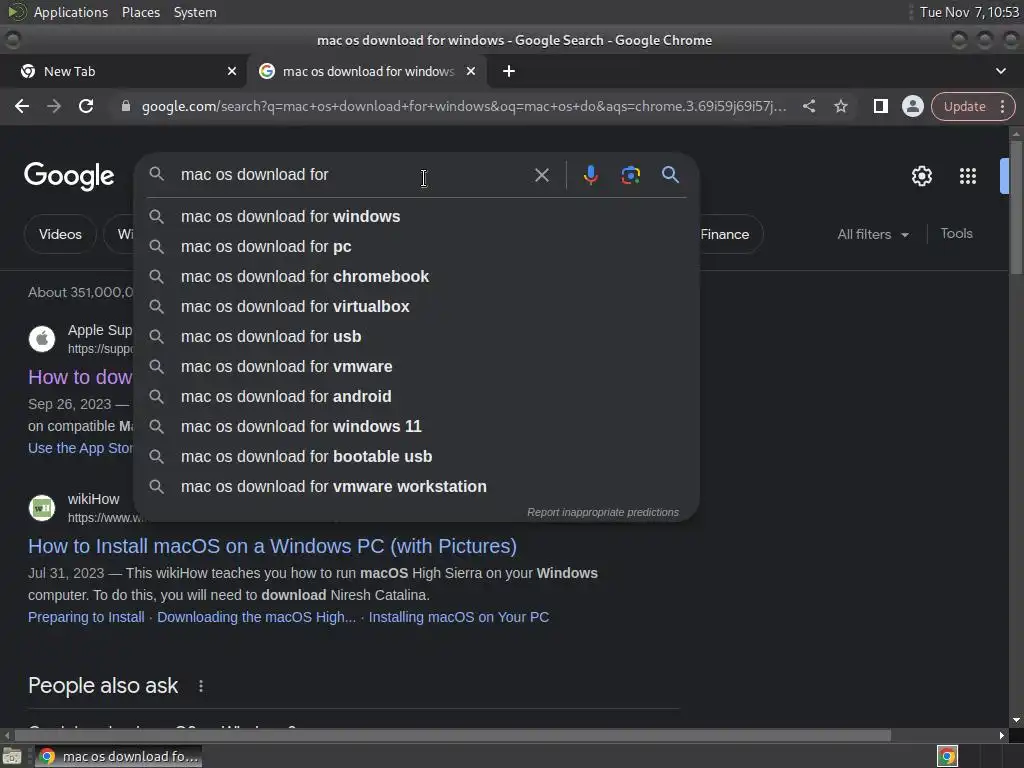Open the Places menu
This screenshot has width=1024, height=768.
141,12
